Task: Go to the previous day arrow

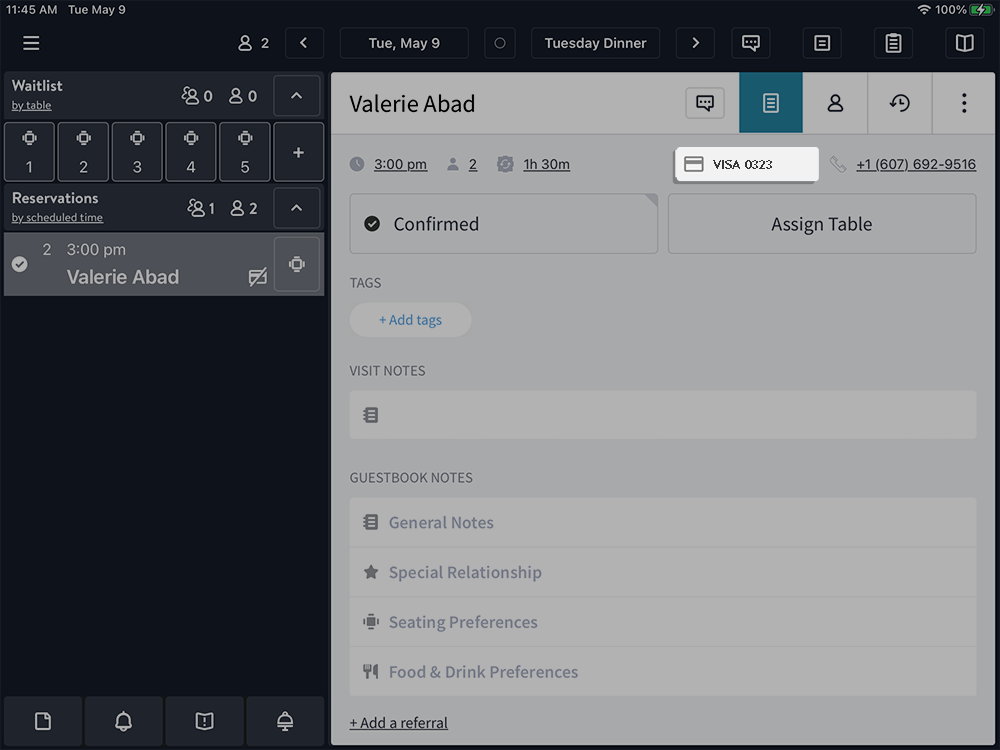Action: pyautogui.click(x=304, y=43)
